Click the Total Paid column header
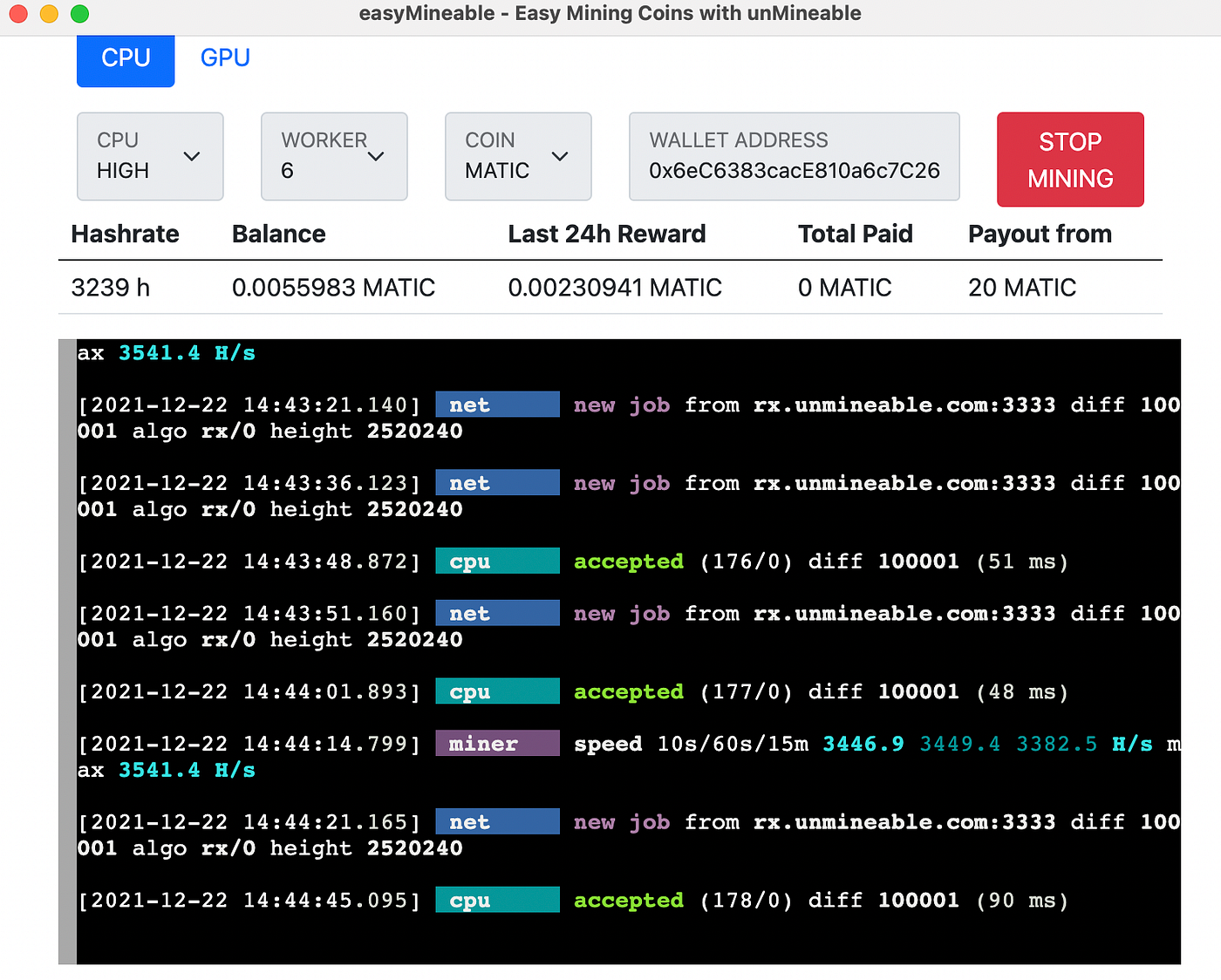 (856, 234)
